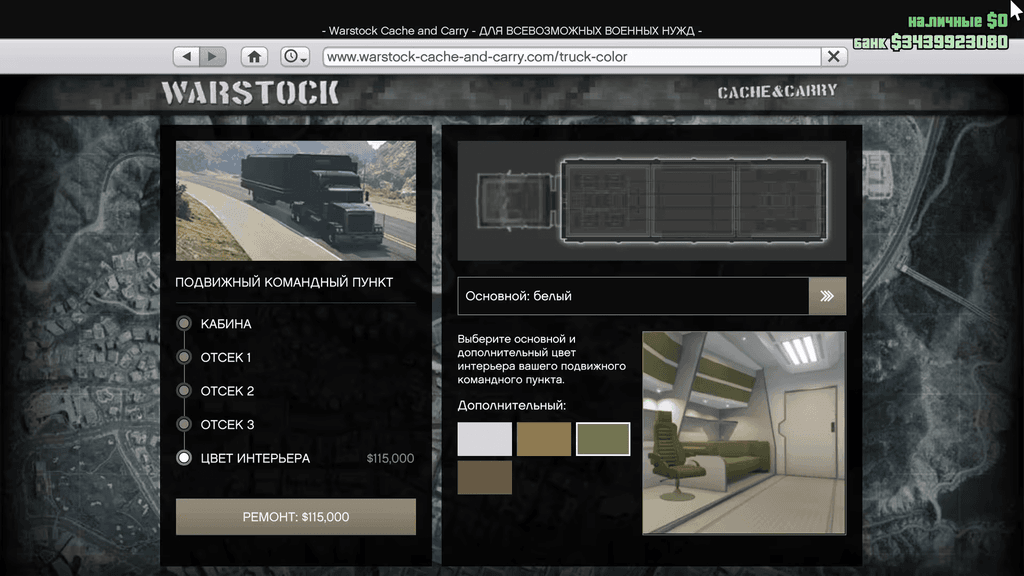Select the ЦВЕТ ИНТЕРЬЕРА radio option
Screen dimensions: 1024x576
click(x=184, y=458)
